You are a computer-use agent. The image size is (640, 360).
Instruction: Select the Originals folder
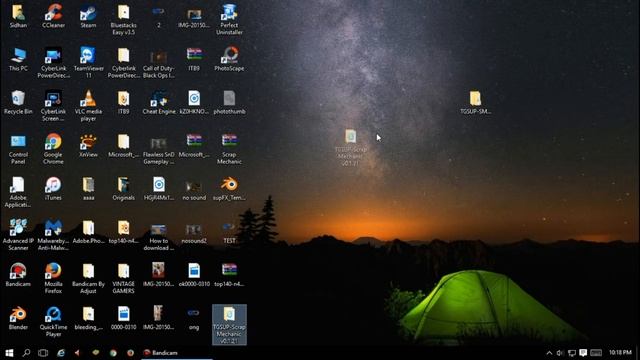click(x=123, y=189)
